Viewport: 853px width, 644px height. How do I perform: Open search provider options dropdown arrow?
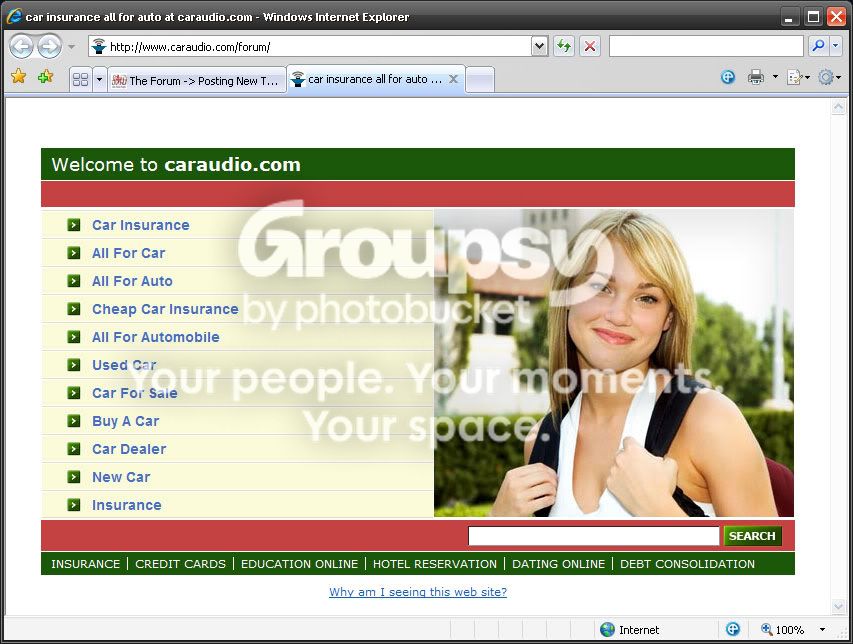(x=836, y=46)
